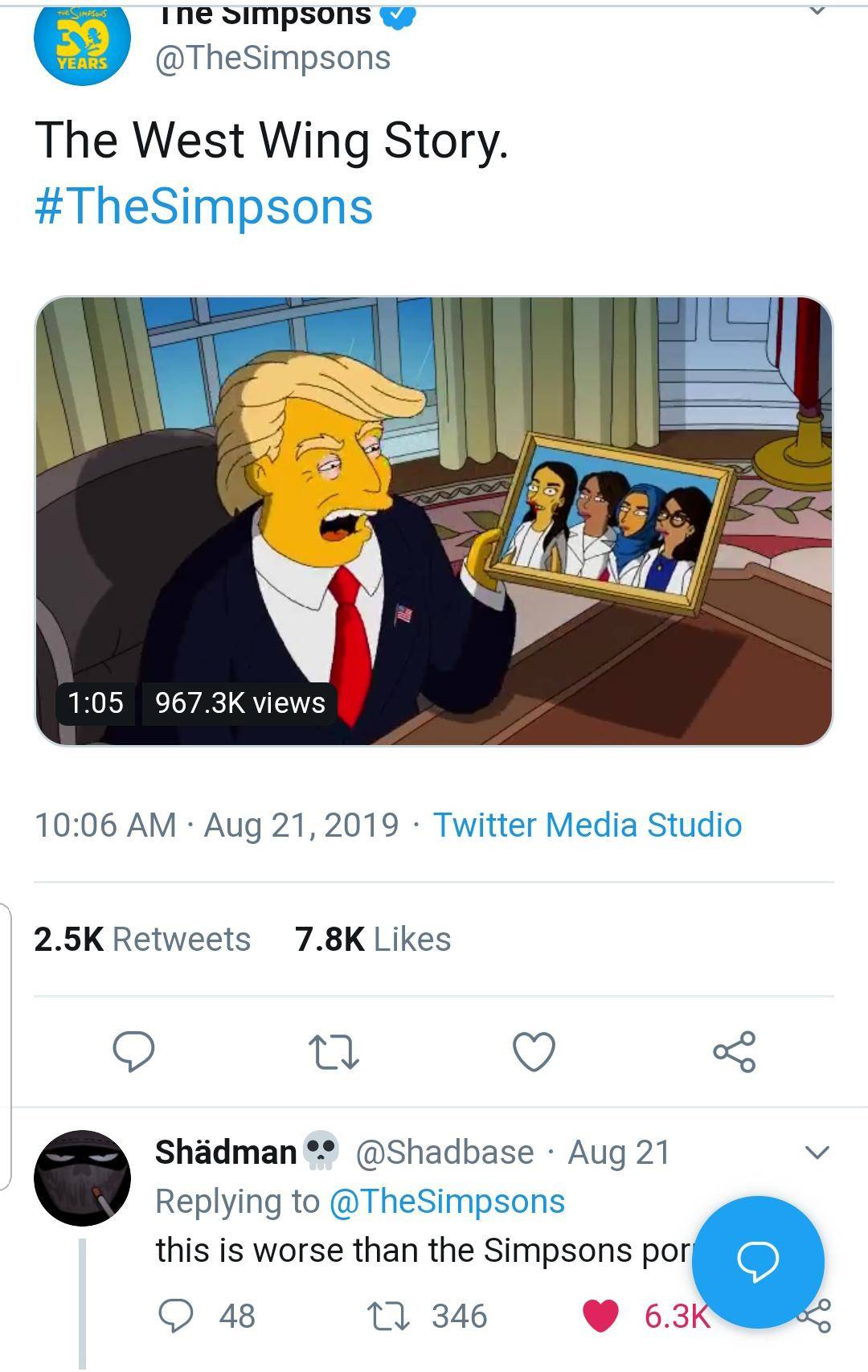Open the #TheSimpsons hashtag
Screen dimensions: 868x1372
coord(204,206)
